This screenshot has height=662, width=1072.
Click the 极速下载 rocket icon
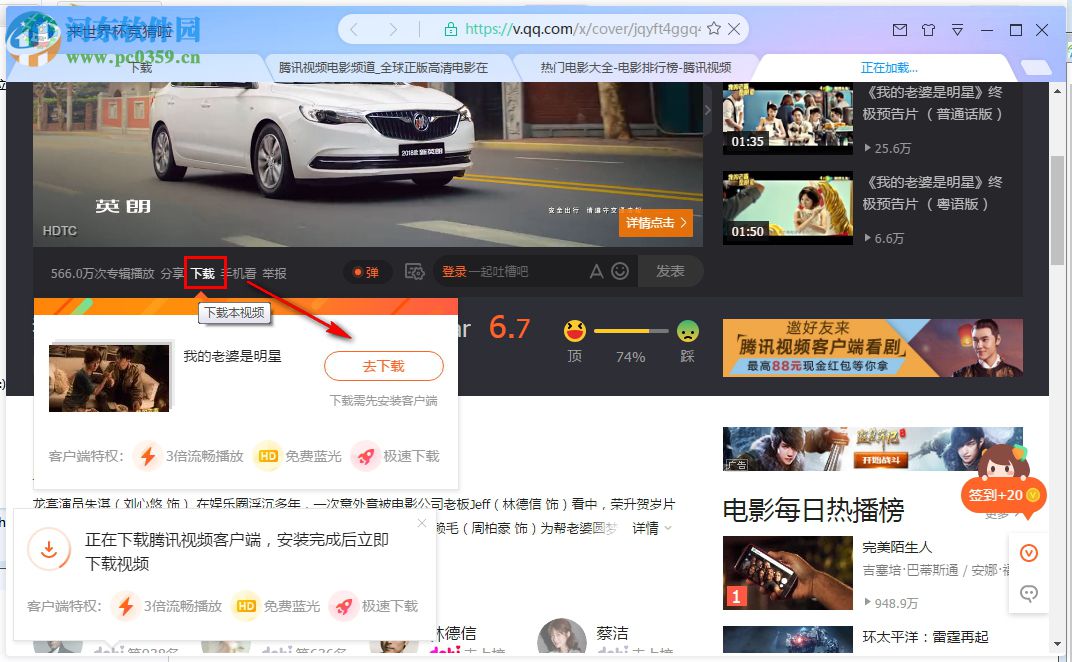coord(370,455)
